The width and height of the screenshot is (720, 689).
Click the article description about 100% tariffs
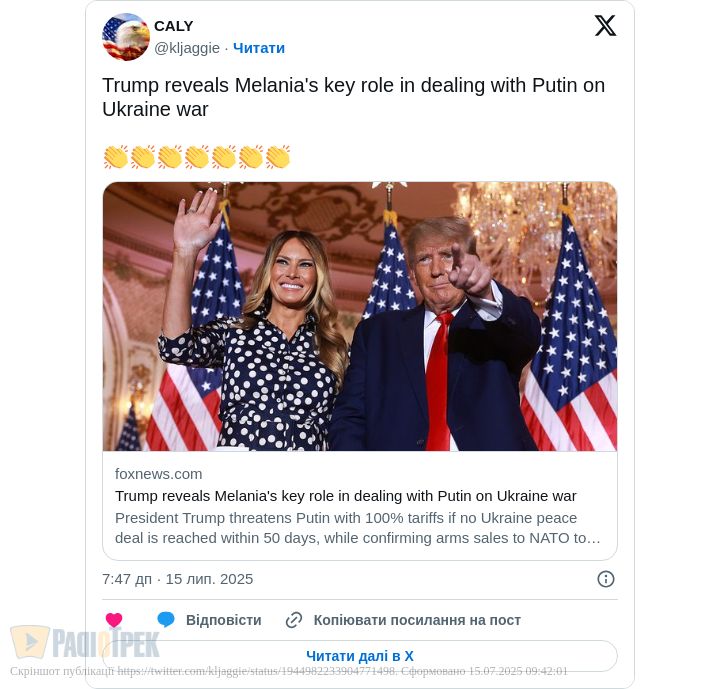point(358,528)
